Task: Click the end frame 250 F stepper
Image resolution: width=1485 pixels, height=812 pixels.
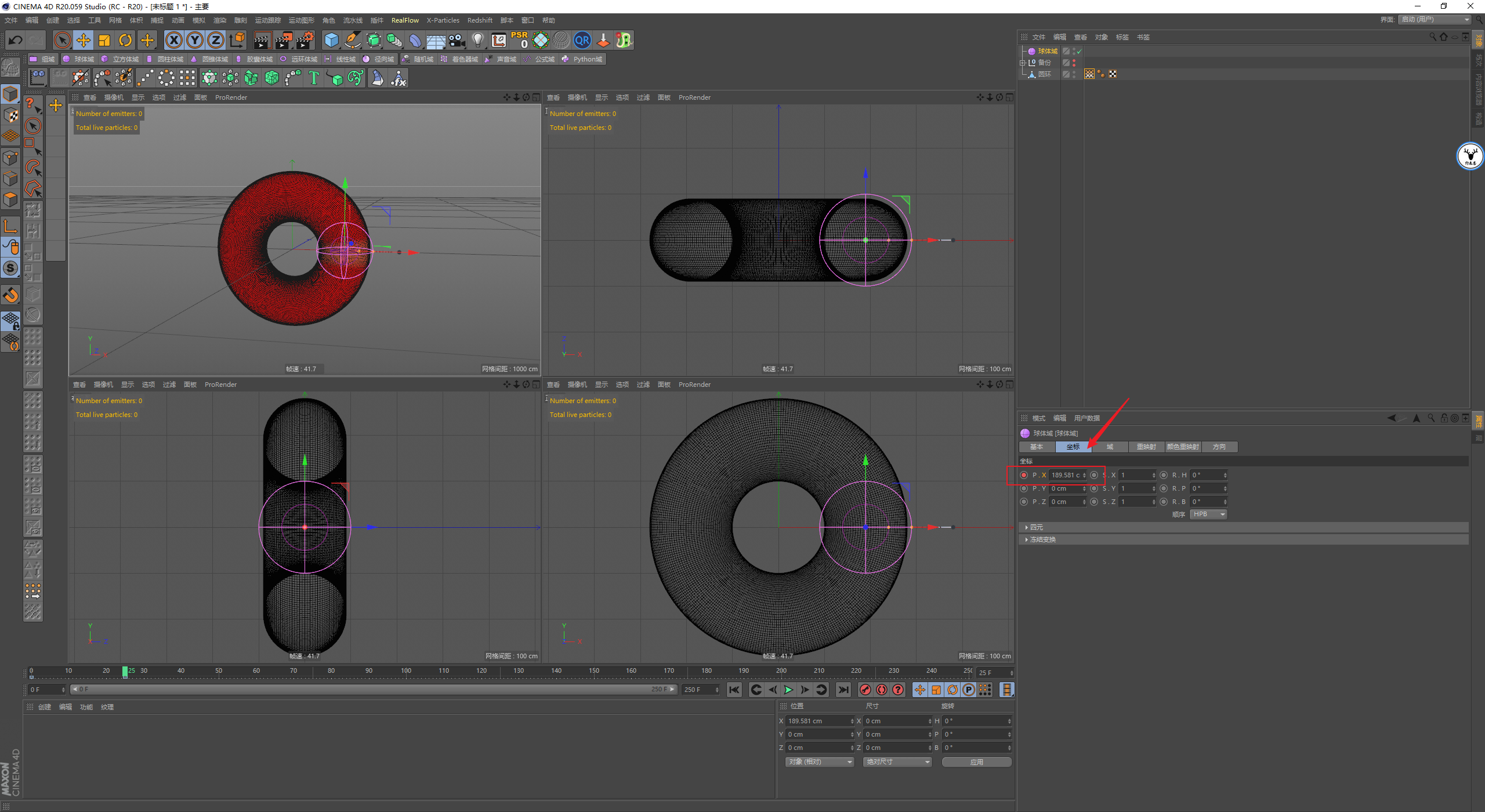Action: click(x=718, y=690)
